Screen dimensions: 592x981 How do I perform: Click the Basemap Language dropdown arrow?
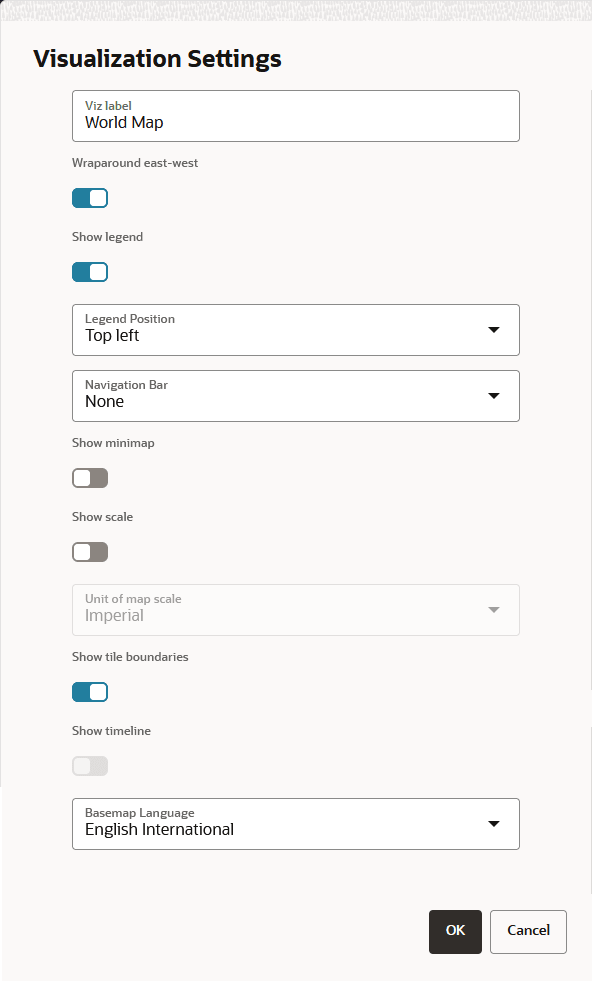(x=493, y=823)
